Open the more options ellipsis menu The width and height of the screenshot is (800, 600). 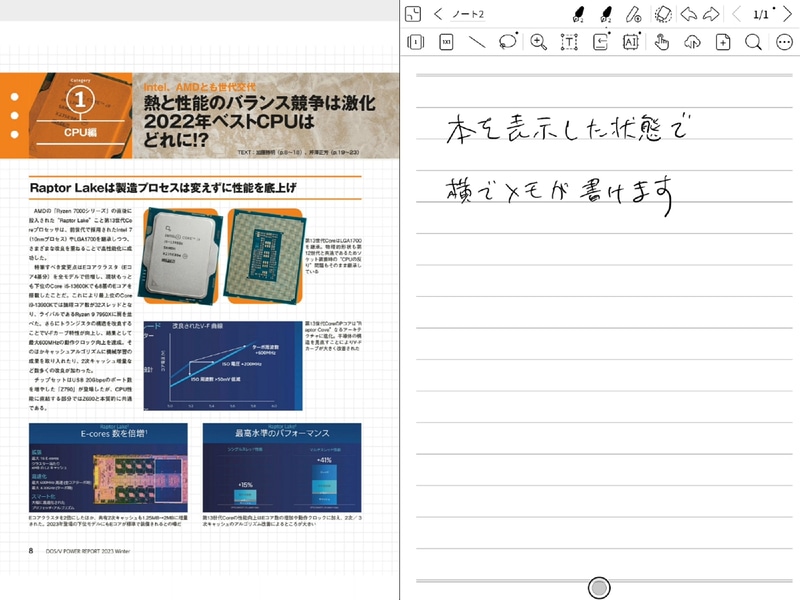[782, 43]
